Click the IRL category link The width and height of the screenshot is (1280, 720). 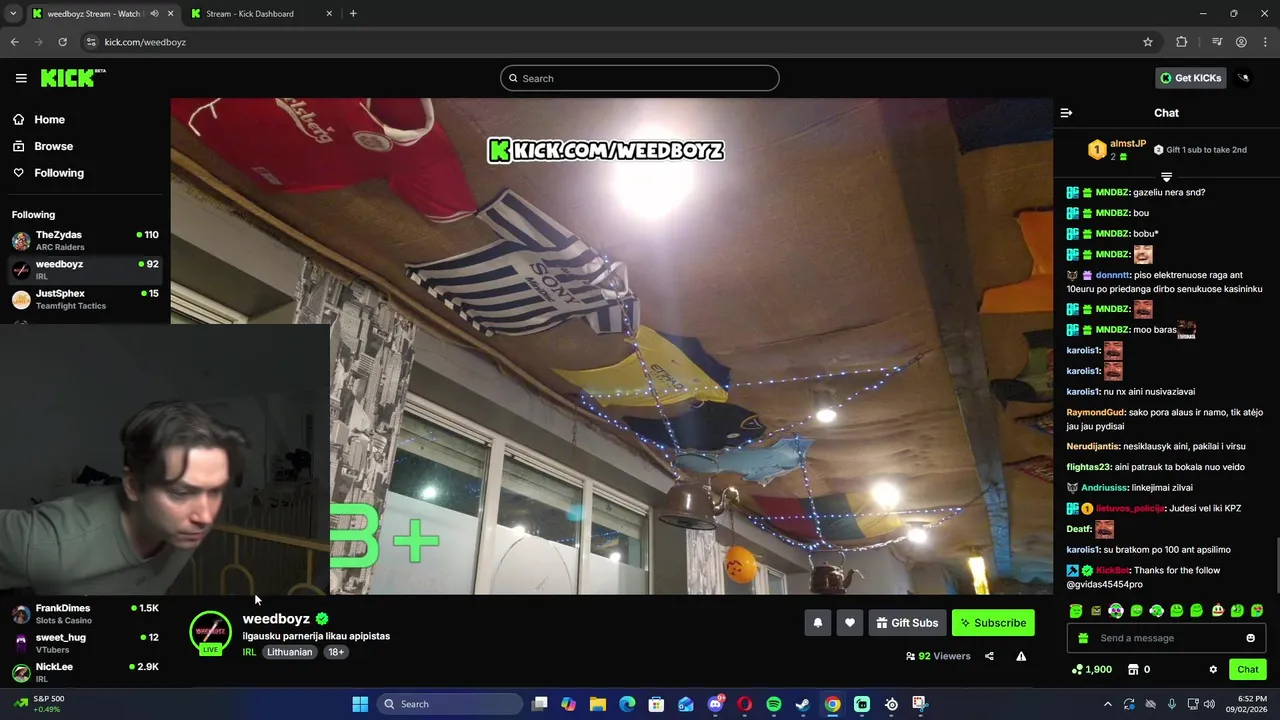coord(249,652)
